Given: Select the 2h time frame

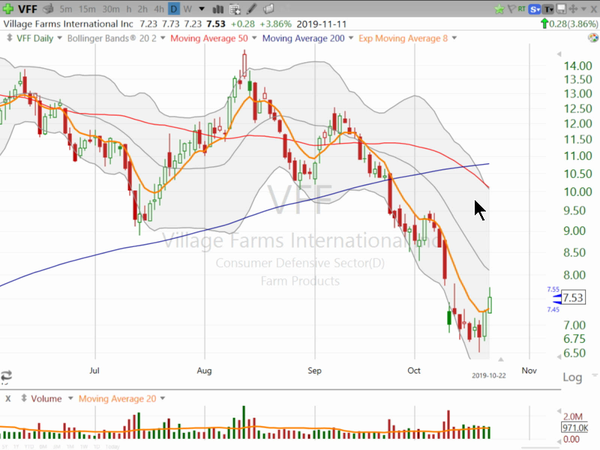Looking at the screenshot, I should pos(143,9).
